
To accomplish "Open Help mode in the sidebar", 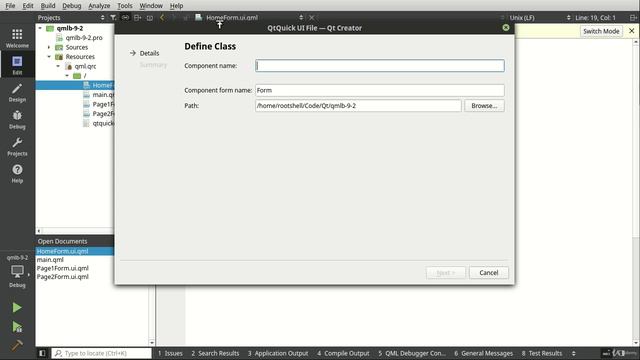I will (17, 173).
